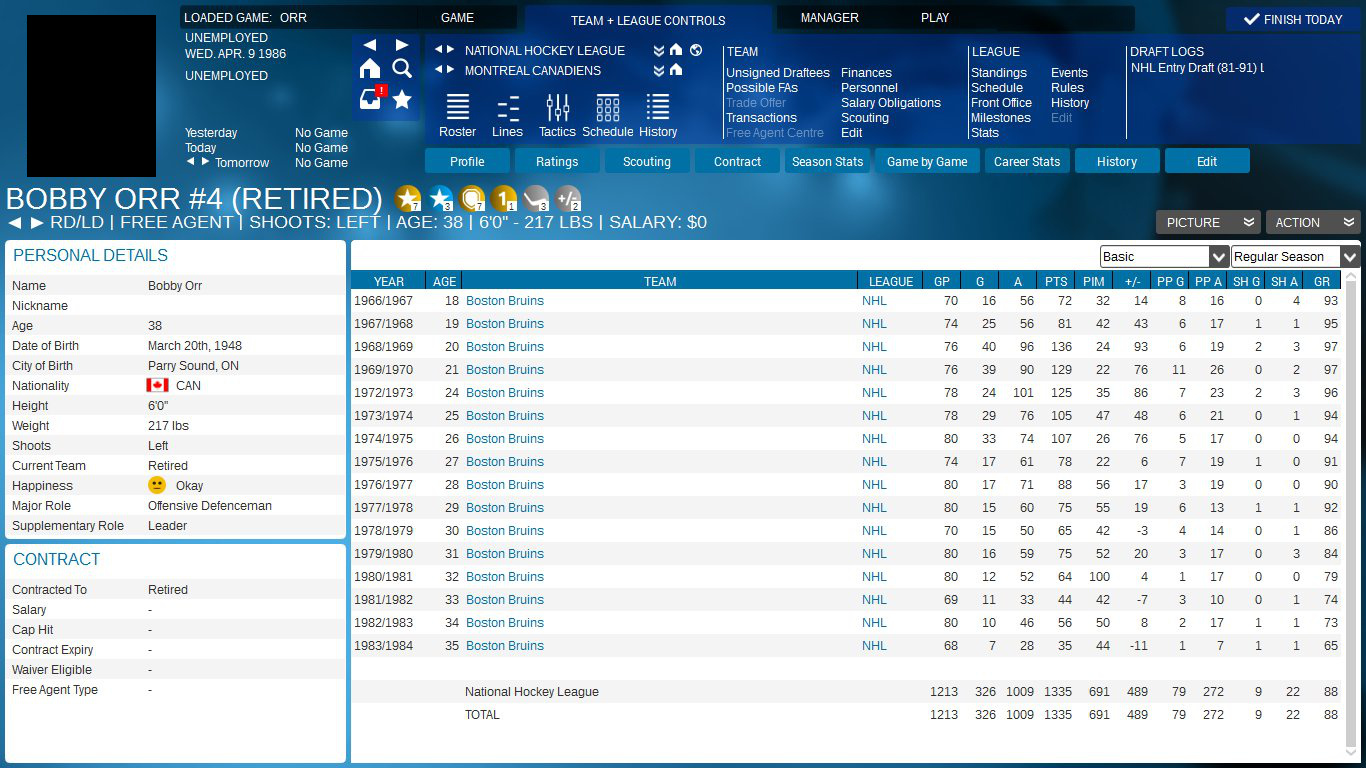The width and height of the screenshot is (1366, 768).
Task: Click the white star bookmark icon
Action: (x=402, y=99)
